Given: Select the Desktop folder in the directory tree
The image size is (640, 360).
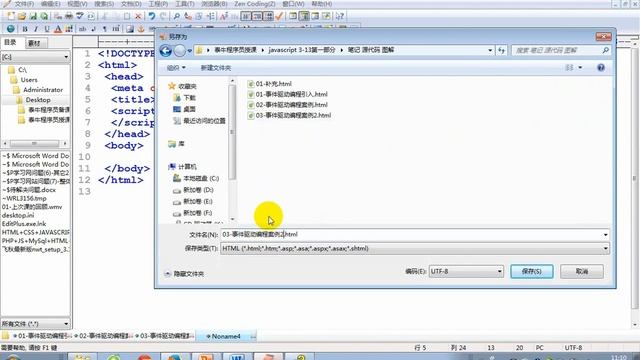Looking at the screenshot, I should pos(38,100).
